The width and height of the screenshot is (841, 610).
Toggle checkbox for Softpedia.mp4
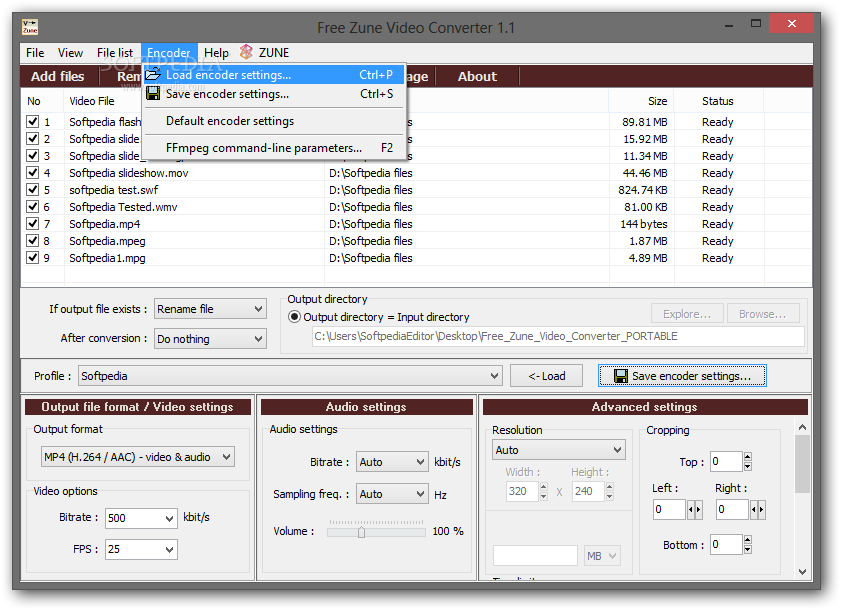(33, 224)
